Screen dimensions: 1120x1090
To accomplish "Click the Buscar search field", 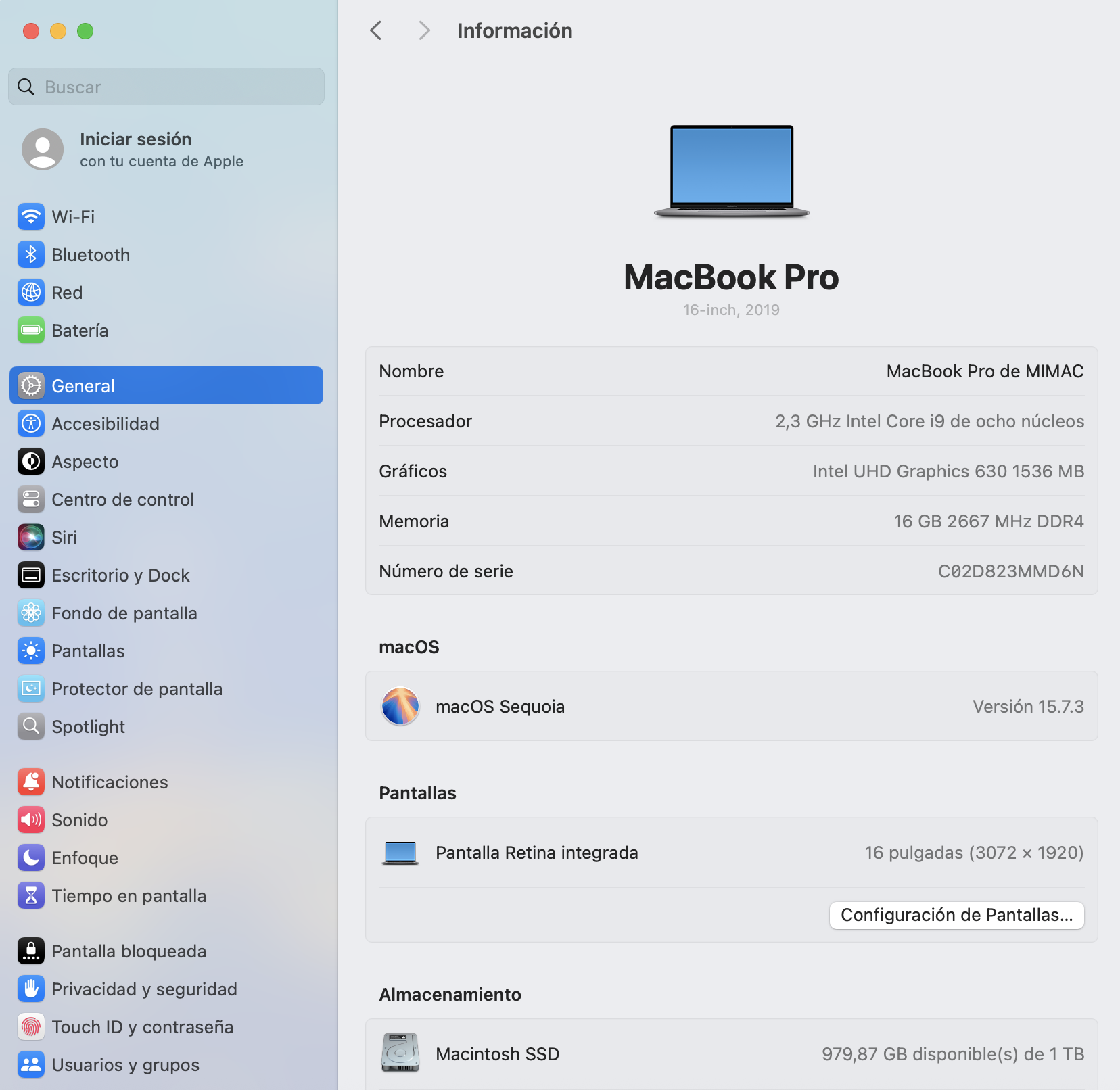I will [166, 87].
